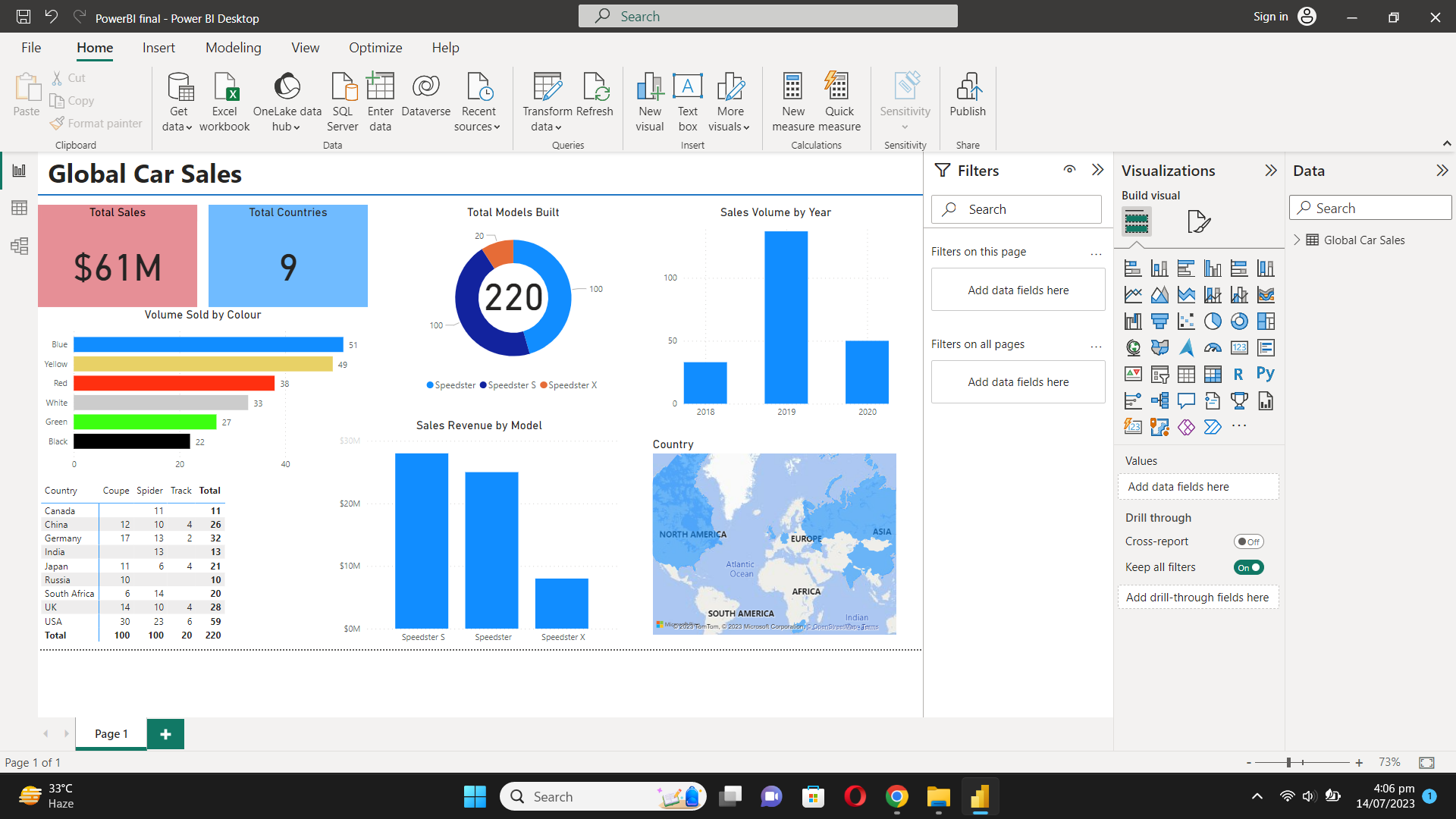Screen dimensions: 1456x819
Task: Switch to Table view in left sidebar
Action: pyautogui.click(x=19, y=208)
